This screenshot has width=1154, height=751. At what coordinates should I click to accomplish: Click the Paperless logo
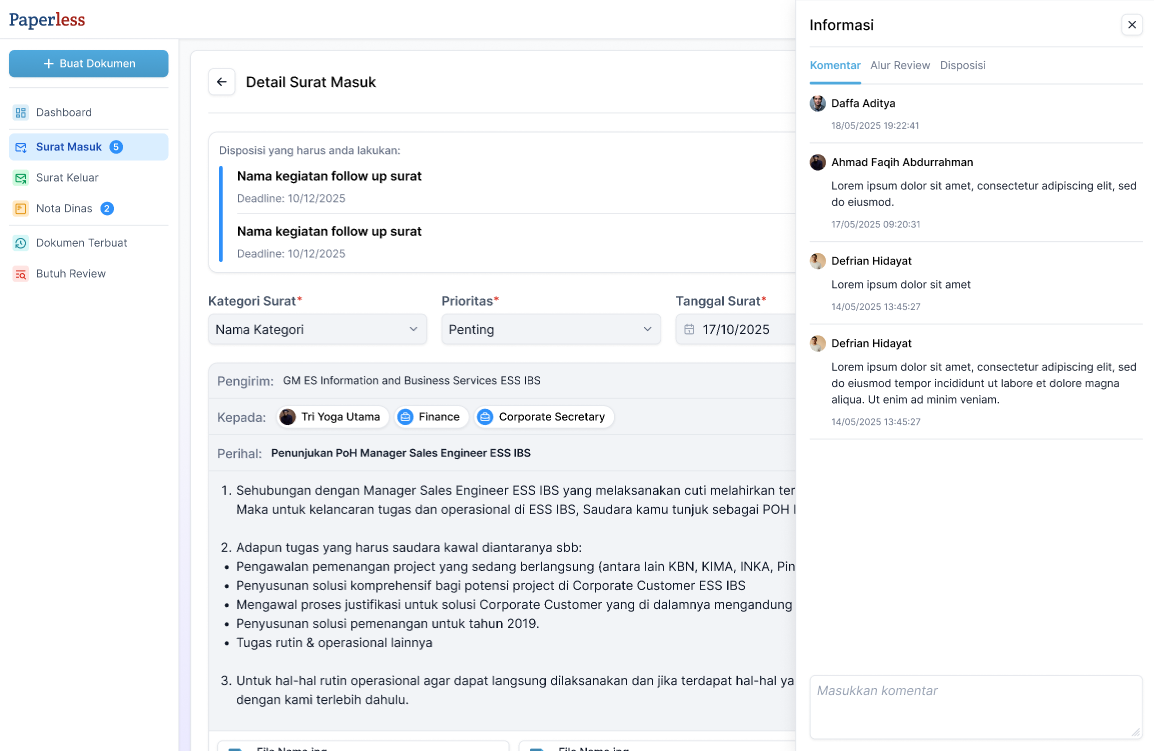click(x=47, y=20)
